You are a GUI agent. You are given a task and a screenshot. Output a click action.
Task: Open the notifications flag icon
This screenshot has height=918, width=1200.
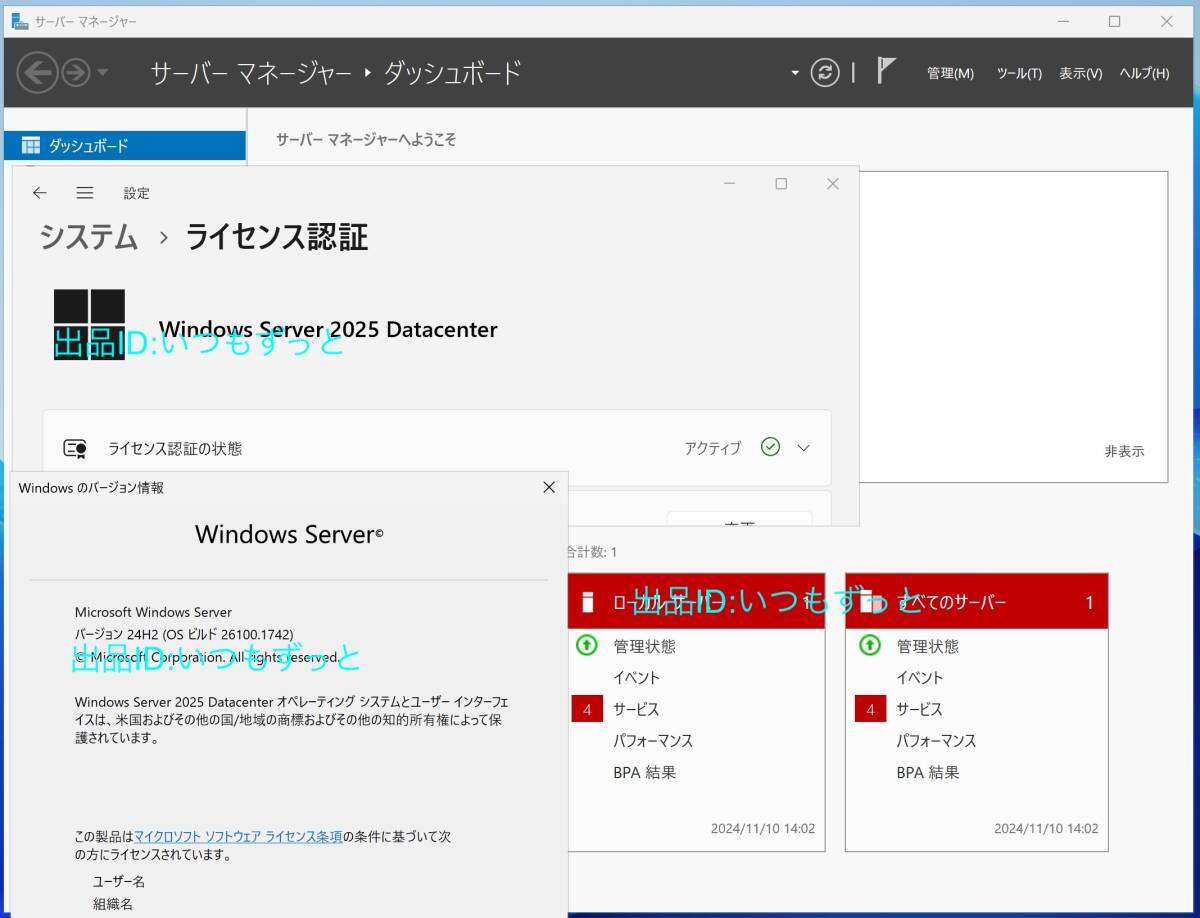(886, 71)
